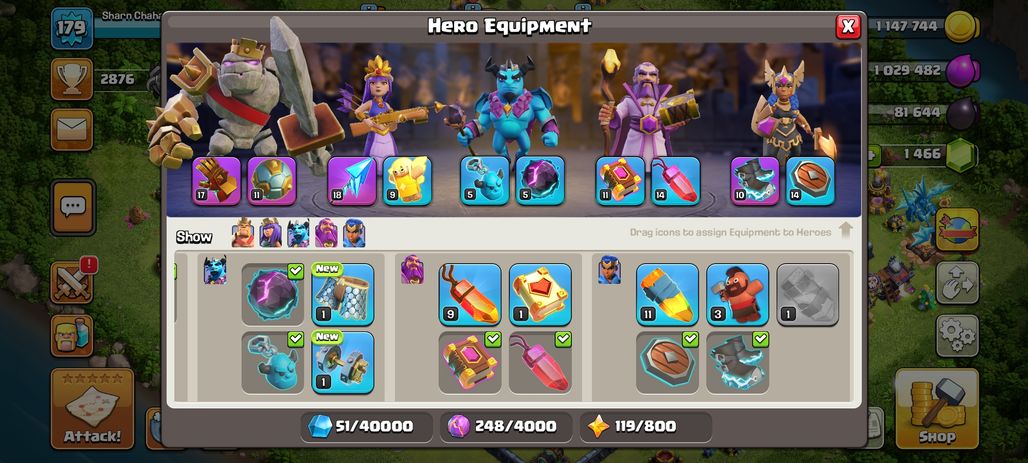Open the Shop
1028x463 pixels.
[937, 409]
